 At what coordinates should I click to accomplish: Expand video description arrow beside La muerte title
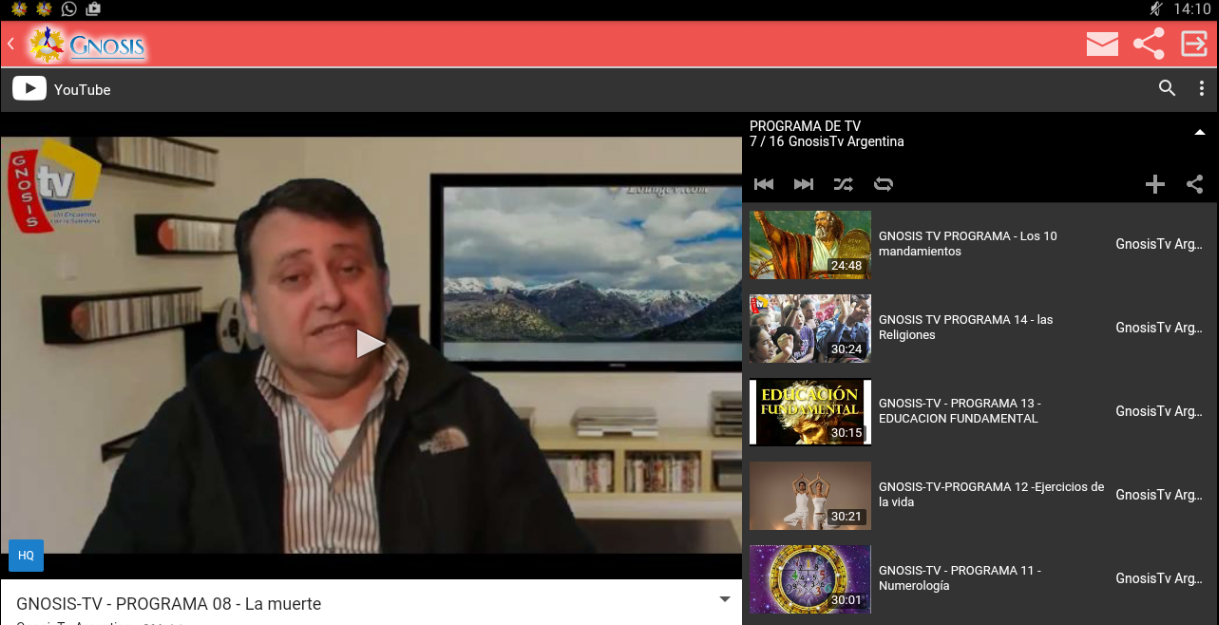[725, 599]
